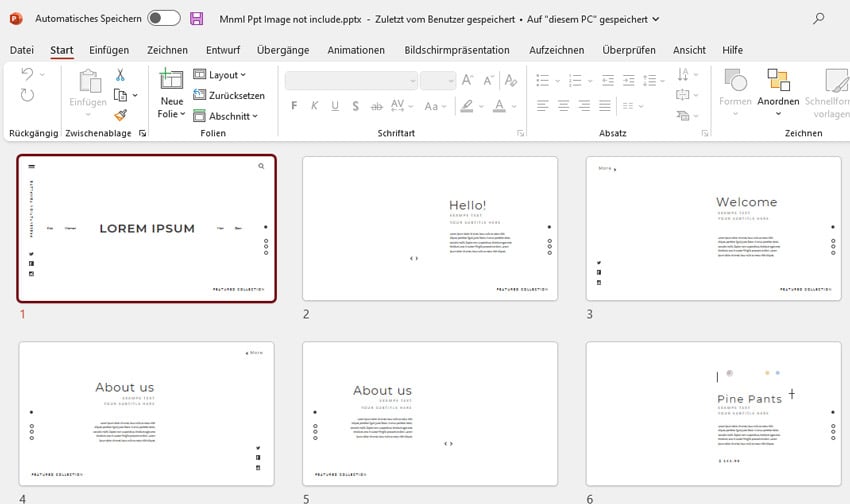Open the Bildschirmpräsentation tab
This screenshot has width=850, height=504.
click(456, 50)
